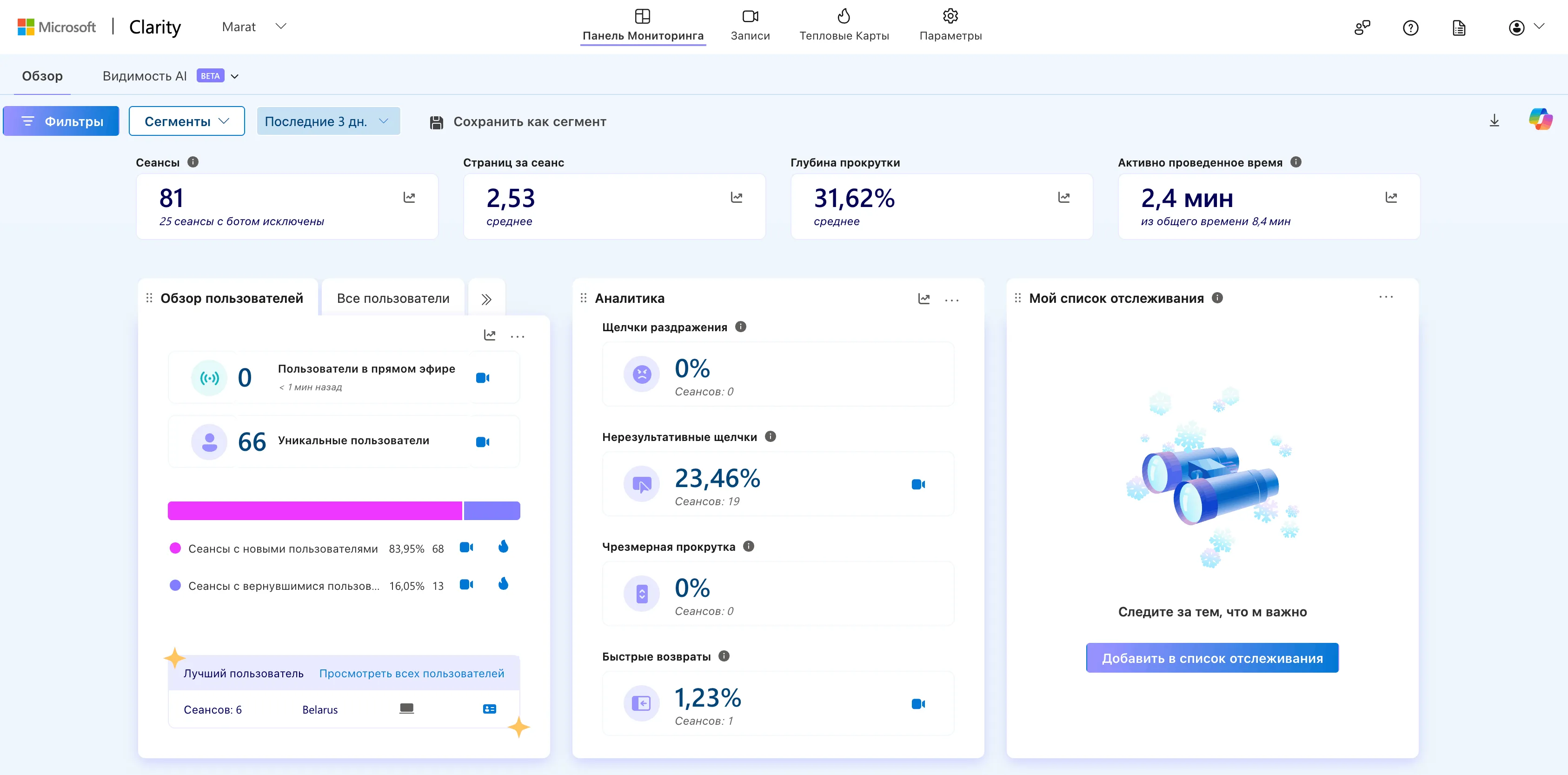Image resolution: width=1568 pixels, height=775 pixels.
Task: Open info icon for Активно проведенное время
Action: click(x=1296, y=162)
